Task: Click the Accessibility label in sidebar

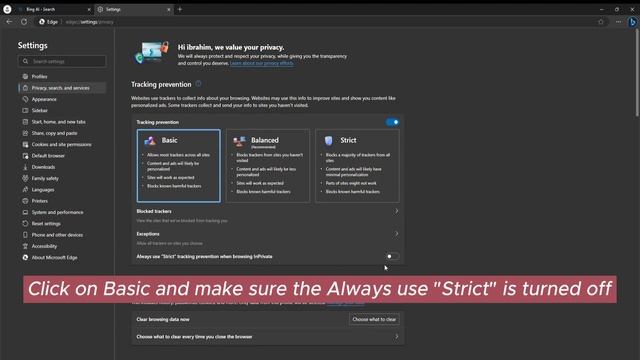Action: click(44, 246)
